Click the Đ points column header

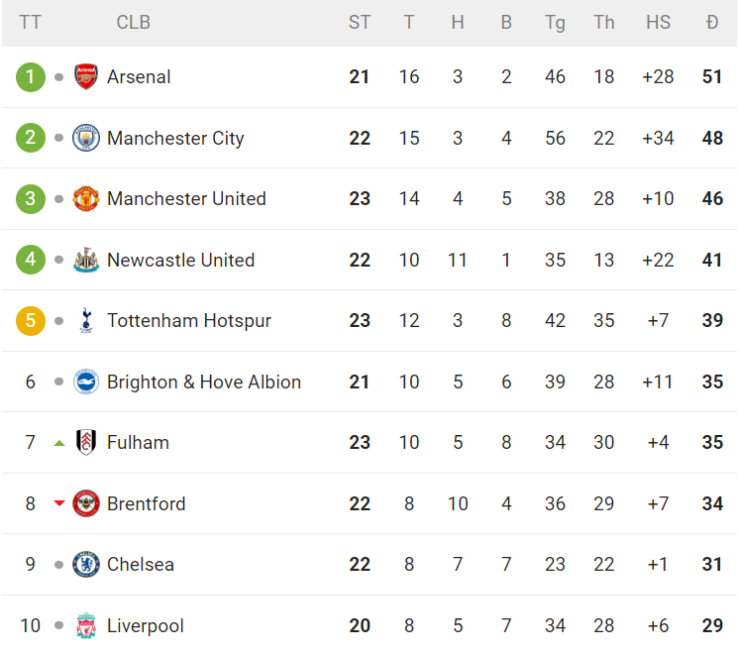point(712,22)
